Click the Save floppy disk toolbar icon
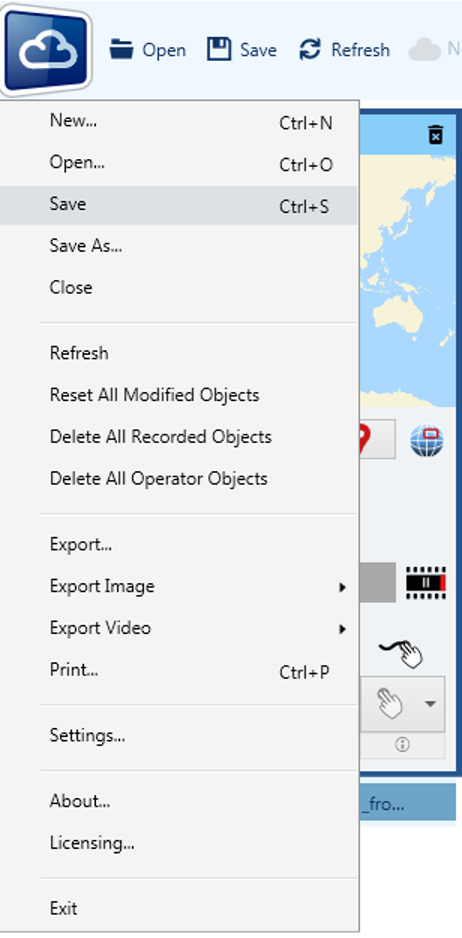 219,50
